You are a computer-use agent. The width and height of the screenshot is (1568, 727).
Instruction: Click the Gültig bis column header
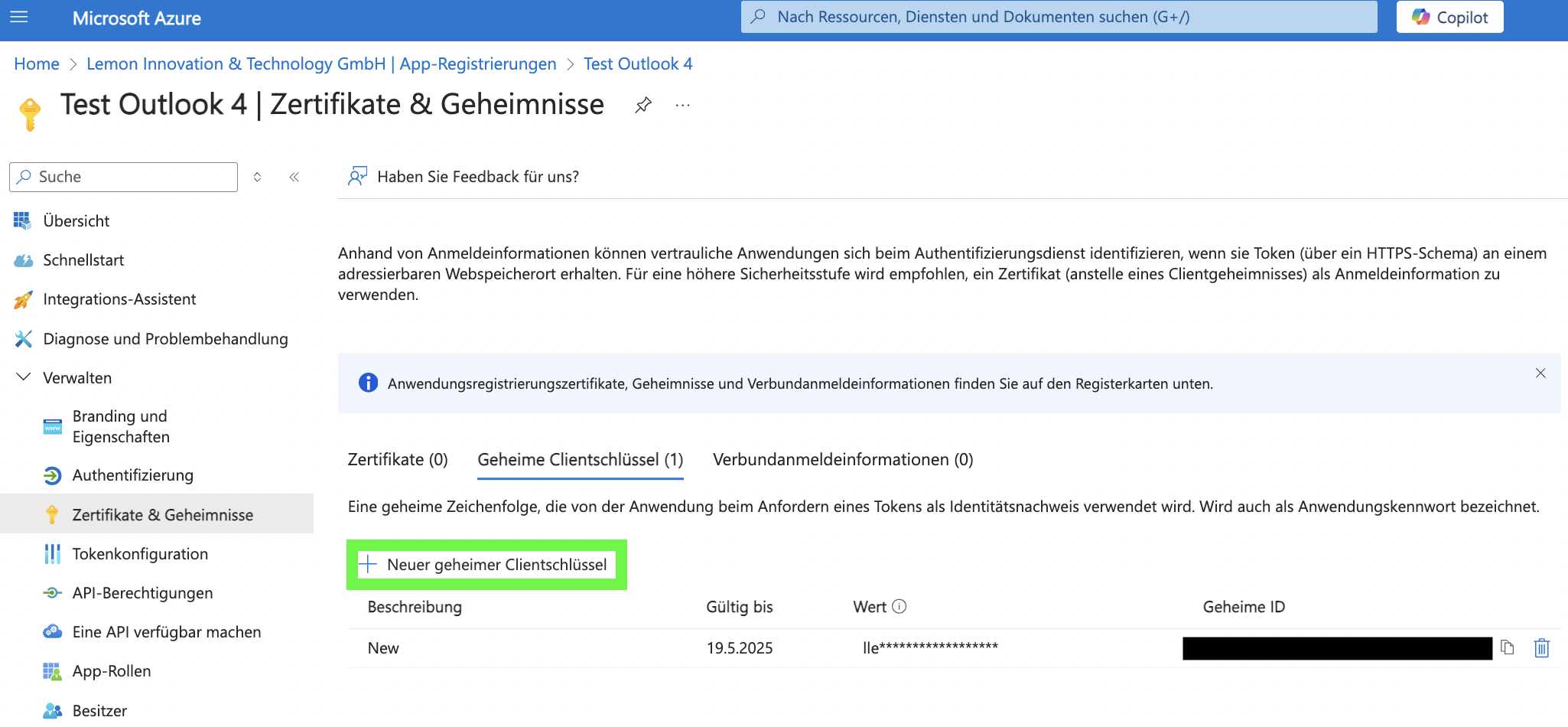[740, 607]
